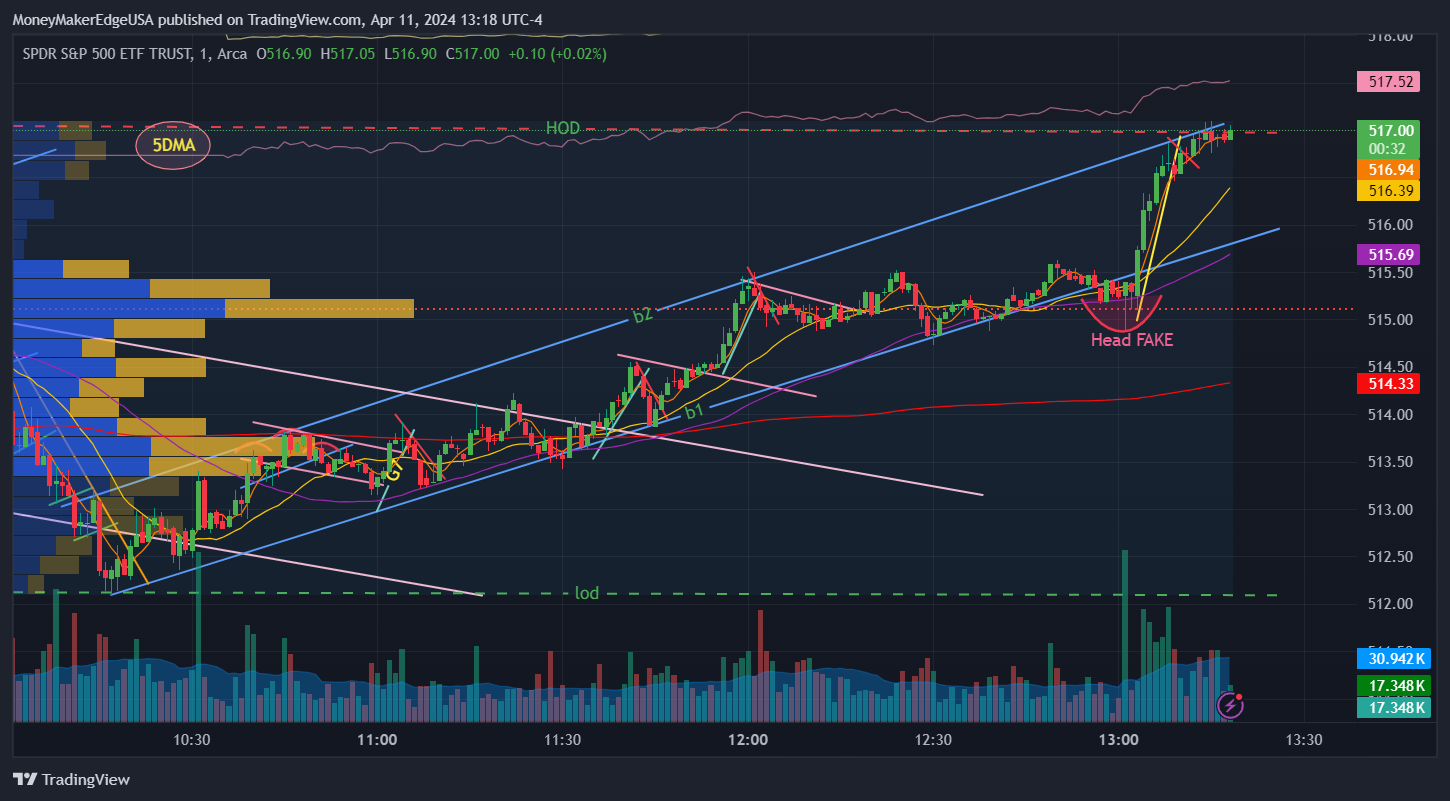Click the 12:30 time axis label
This screenshot has height=801, width=1450.
[933, 740]
